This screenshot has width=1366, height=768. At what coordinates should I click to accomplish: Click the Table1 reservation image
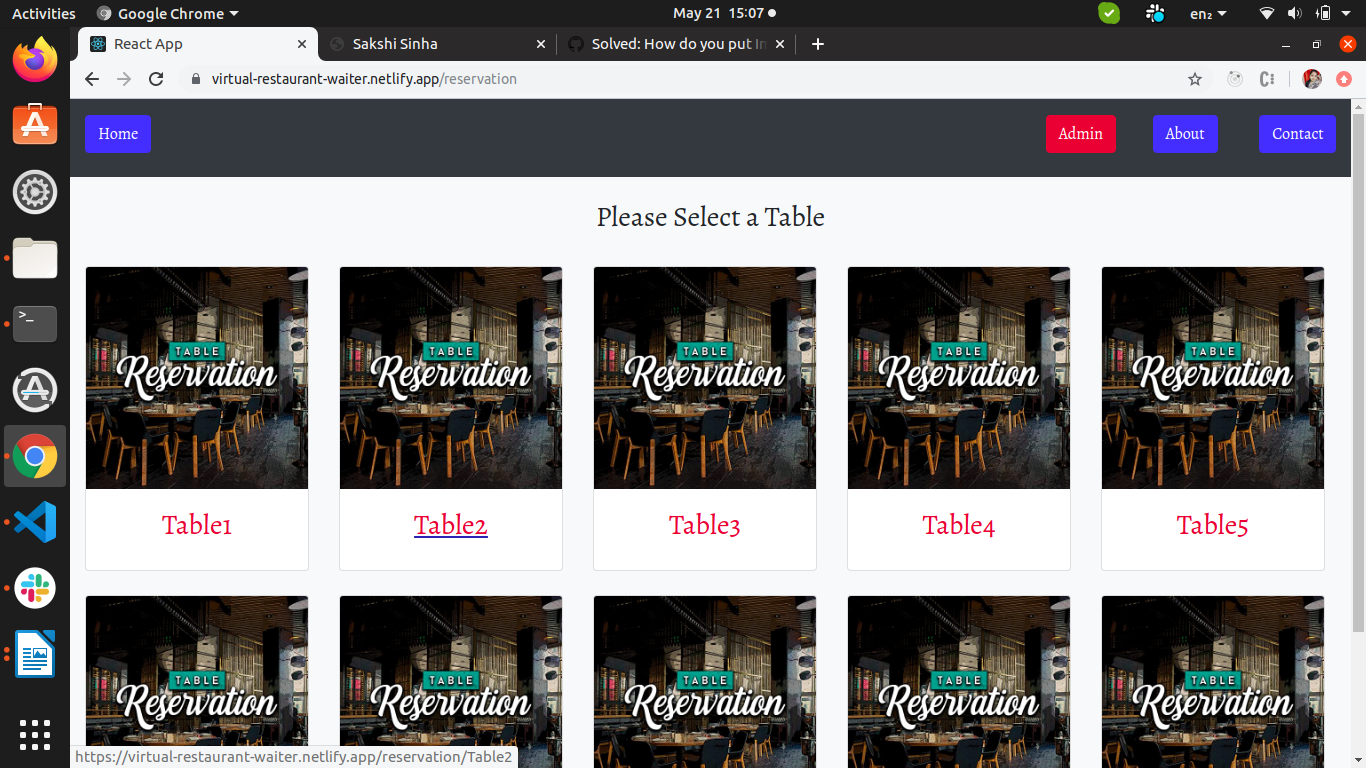(197, 378)
